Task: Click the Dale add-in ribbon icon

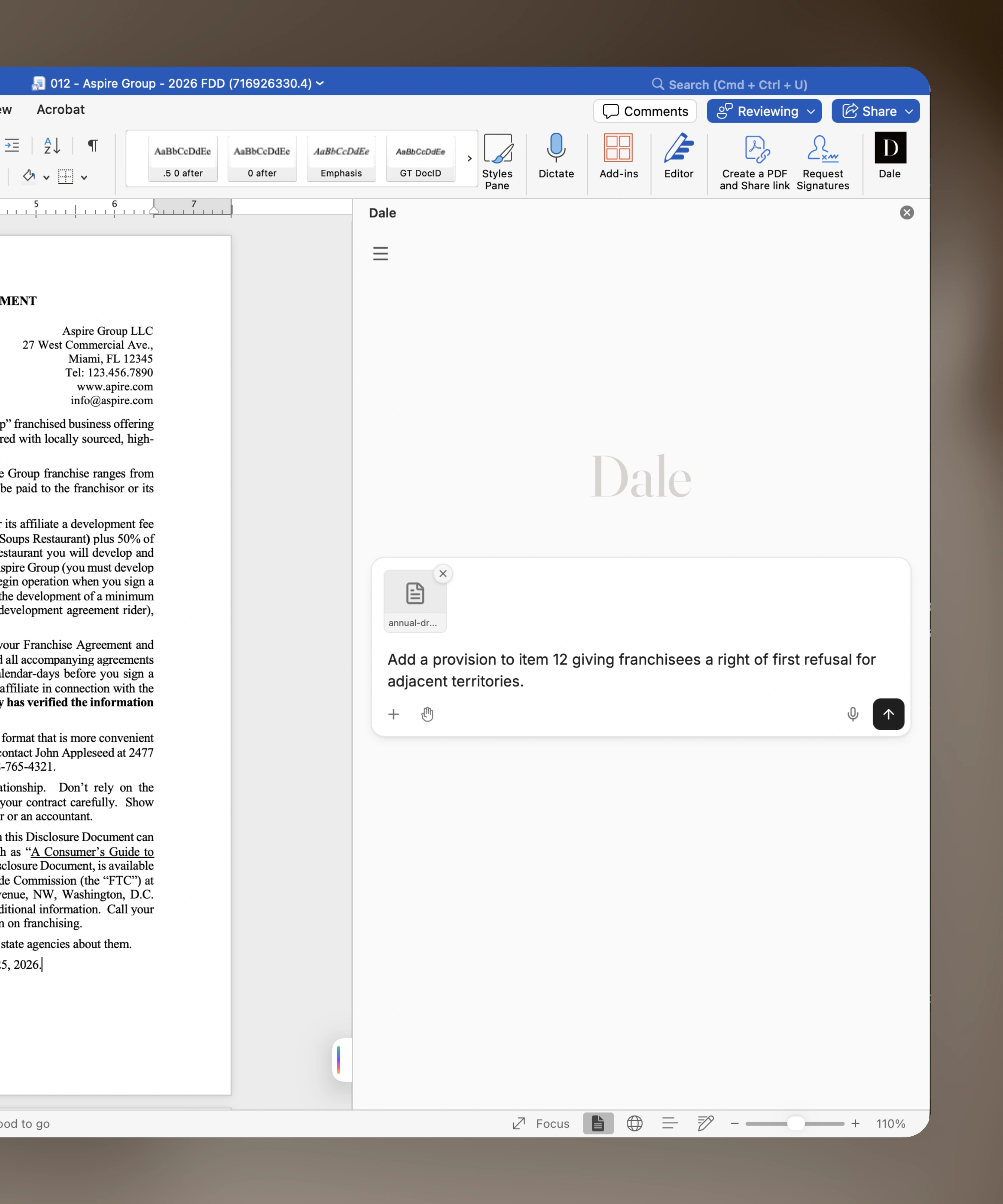Action: (x=890, y=155)
